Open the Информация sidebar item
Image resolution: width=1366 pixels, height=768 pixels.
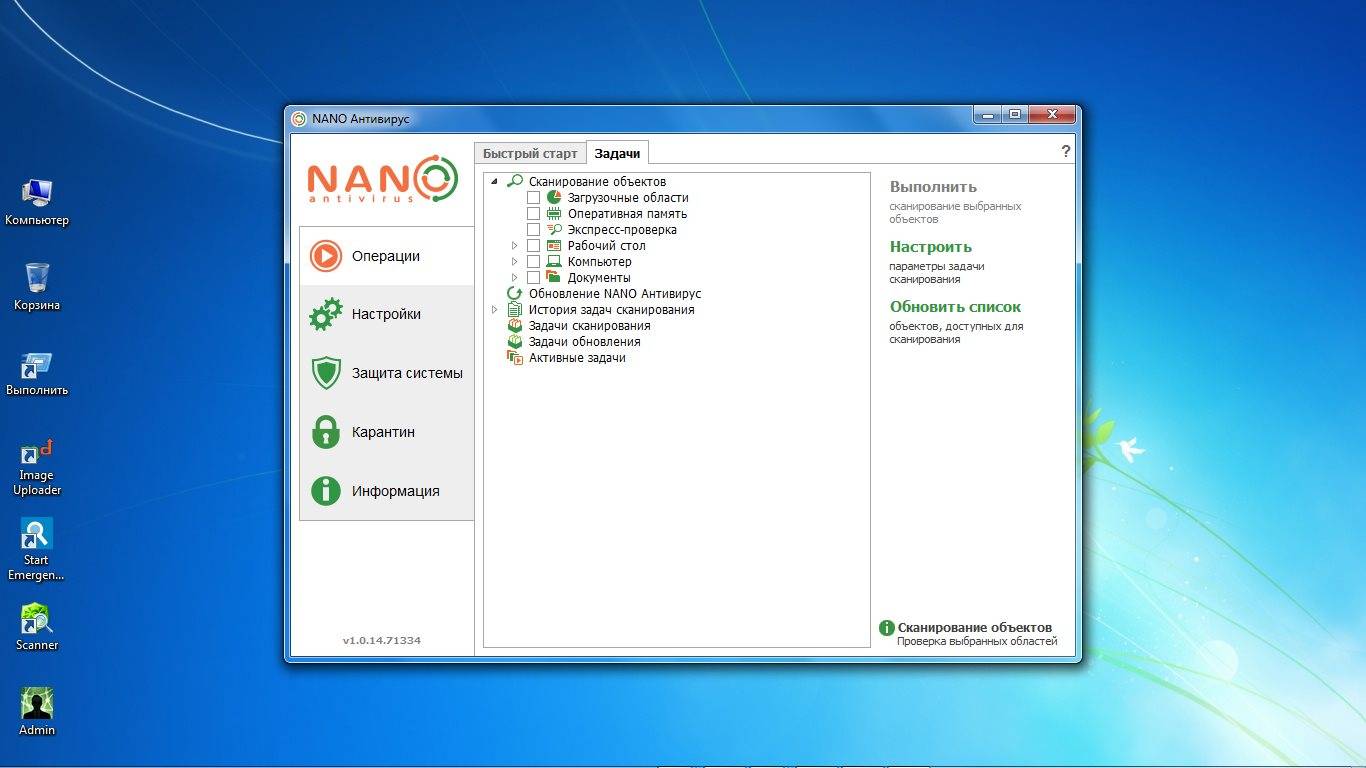click(386, 491)
